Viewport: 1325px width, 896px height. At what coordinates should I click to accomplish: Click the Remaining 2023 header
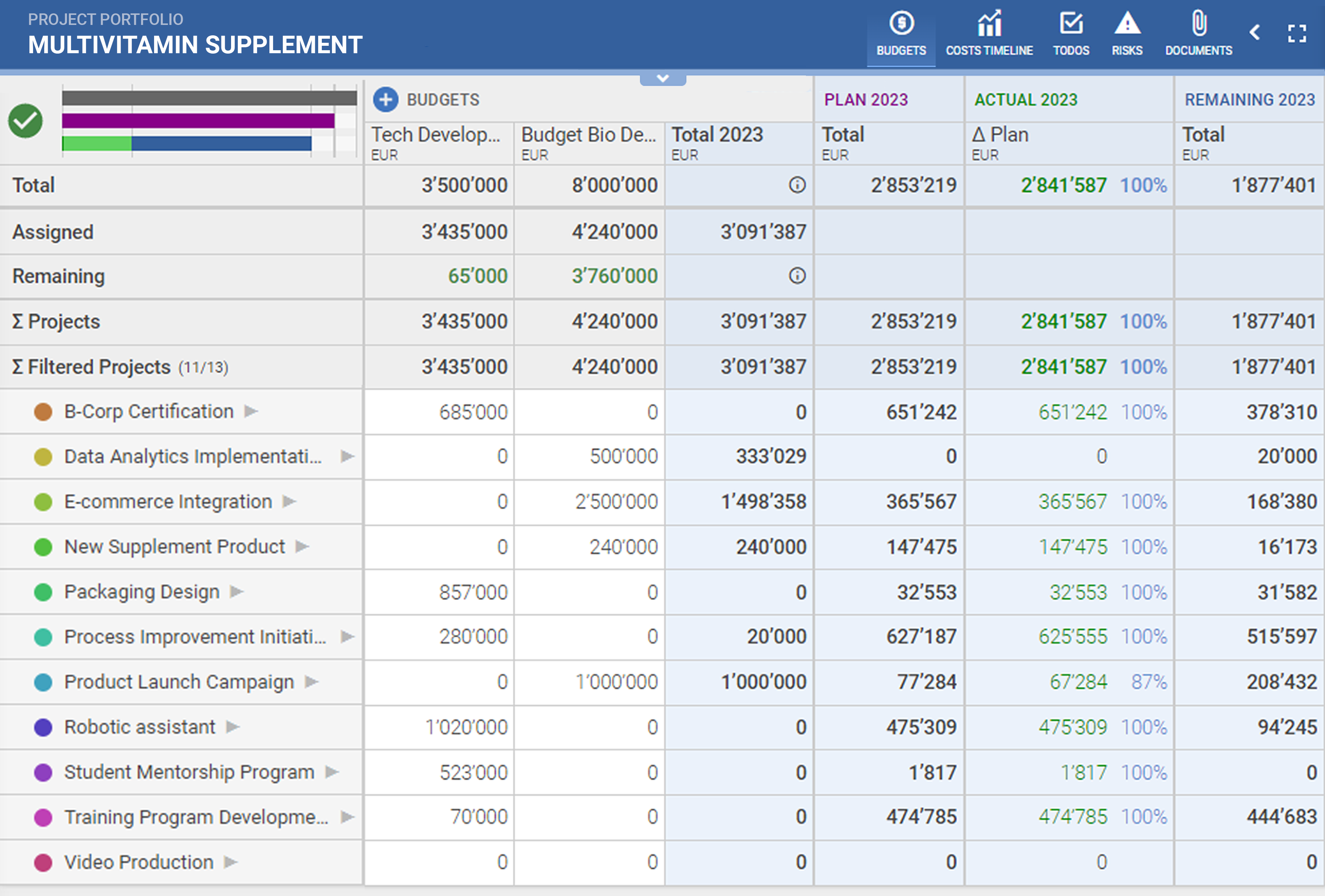1250,100
